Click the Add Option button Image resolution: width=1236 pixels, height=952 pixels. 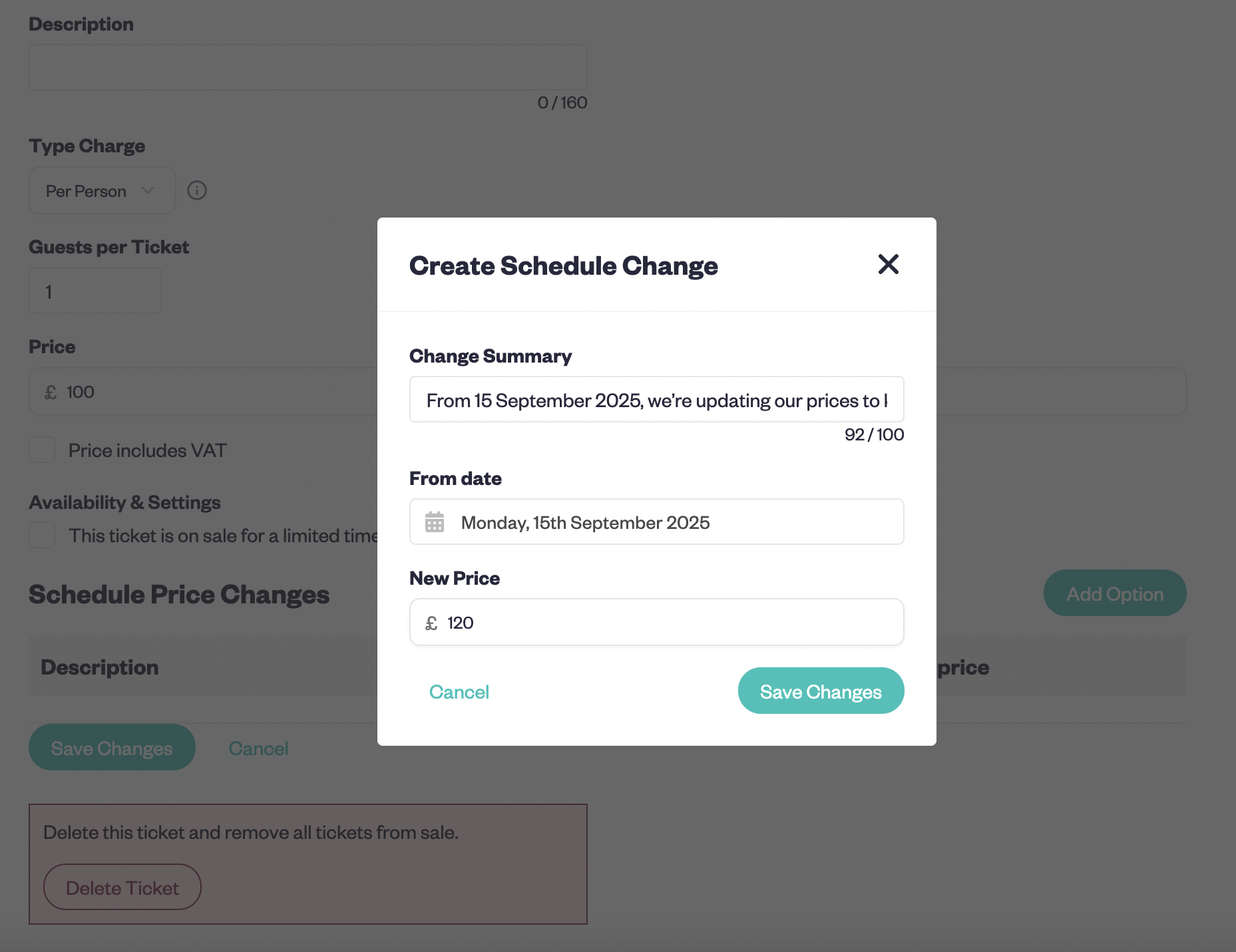point(1115,593)
